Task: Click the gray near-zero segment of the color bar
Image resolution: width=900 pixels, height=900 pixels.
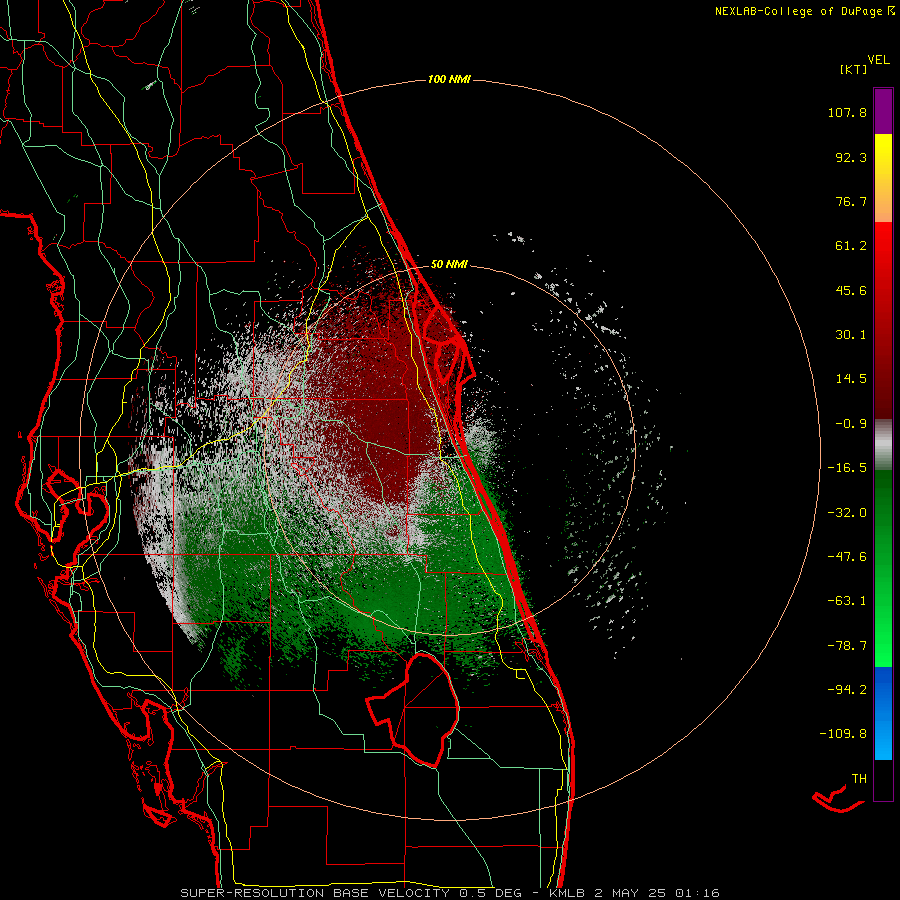Action: click(x=883, y=445)
